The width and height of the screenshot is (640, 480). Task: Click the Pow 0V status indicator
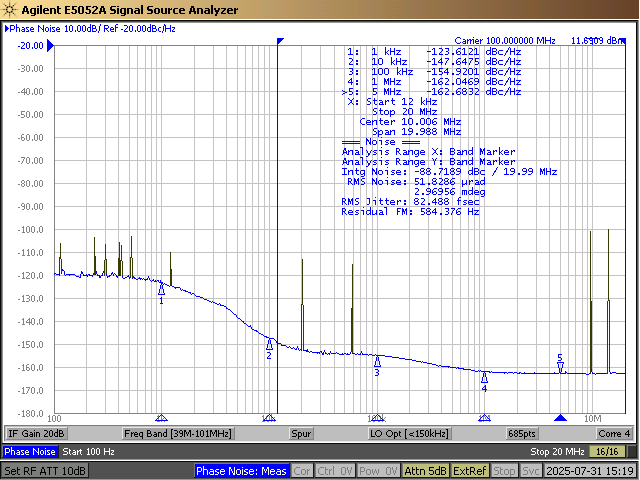point(378,471)
